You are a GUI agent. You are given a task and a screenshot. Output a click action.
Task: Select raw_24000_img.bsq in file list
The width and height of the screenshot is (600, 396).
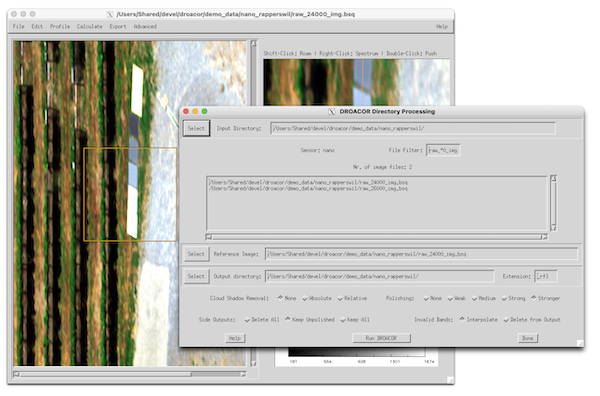[x=308, y=183]
